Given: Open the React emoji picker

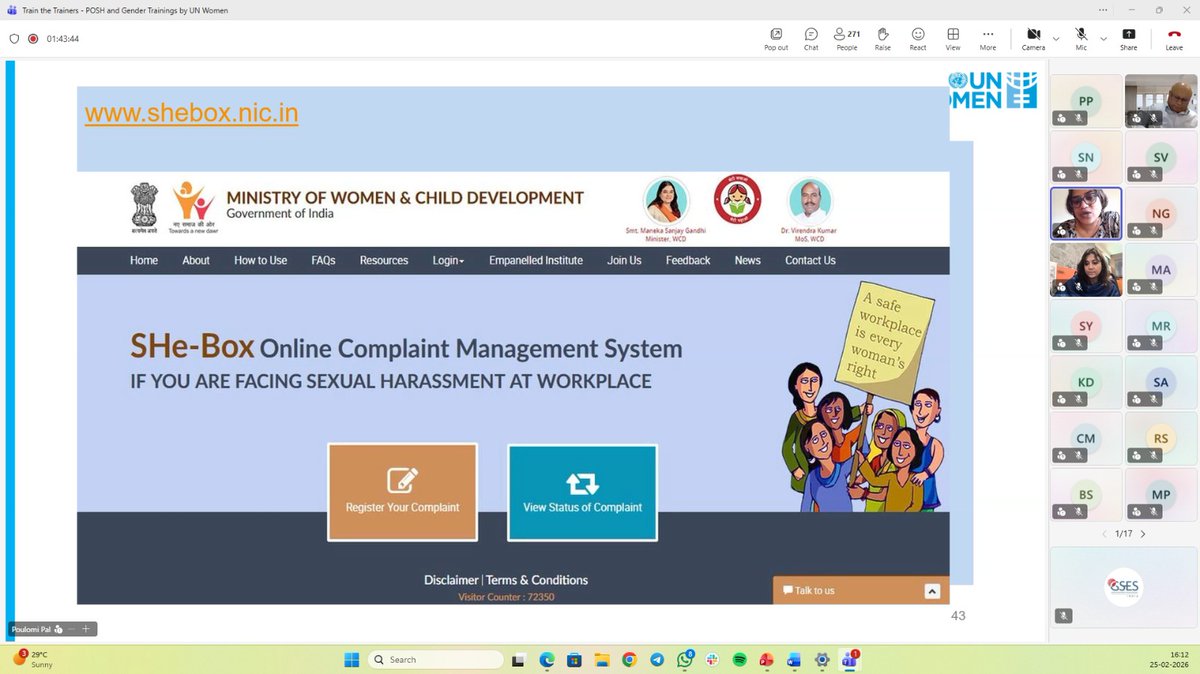Looking at the screenshot, I should [918, 38].
